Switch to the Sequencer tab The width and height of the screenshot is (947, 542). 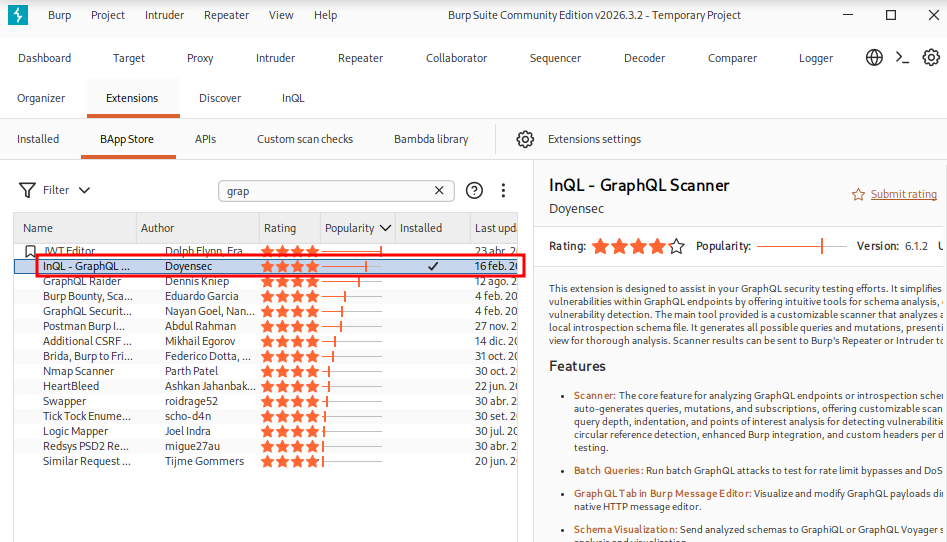point(555,58)
